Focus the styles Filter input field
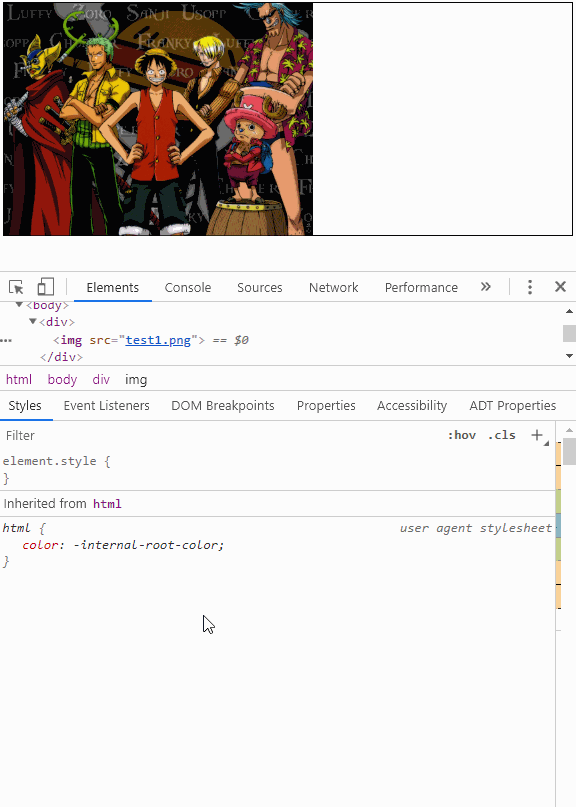The image size is (576, 807). tap(221, 435)
